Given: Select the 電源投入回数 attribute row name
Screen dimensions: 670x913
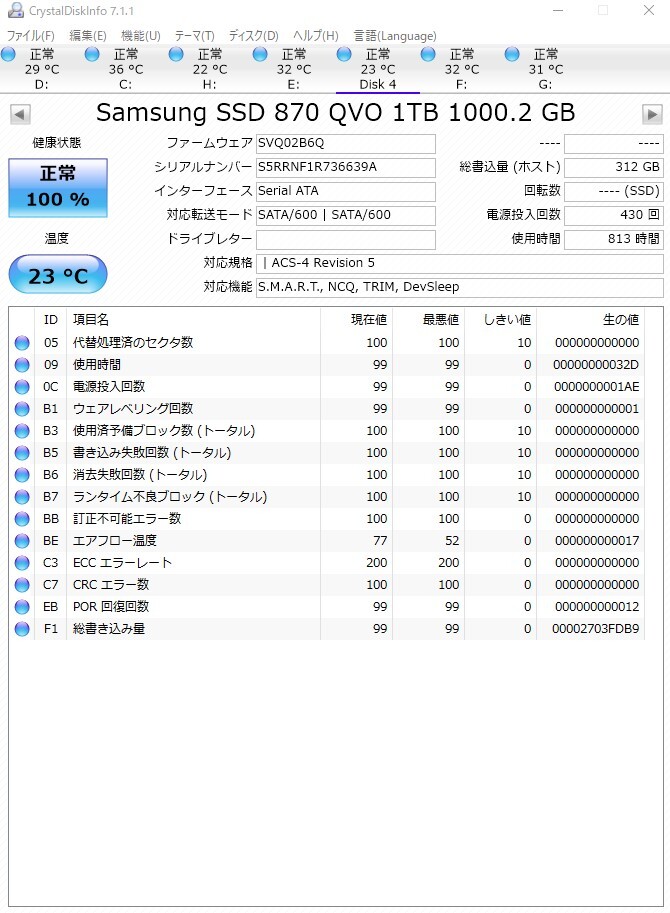Looking at the screenshot, I should pos(109,387).
